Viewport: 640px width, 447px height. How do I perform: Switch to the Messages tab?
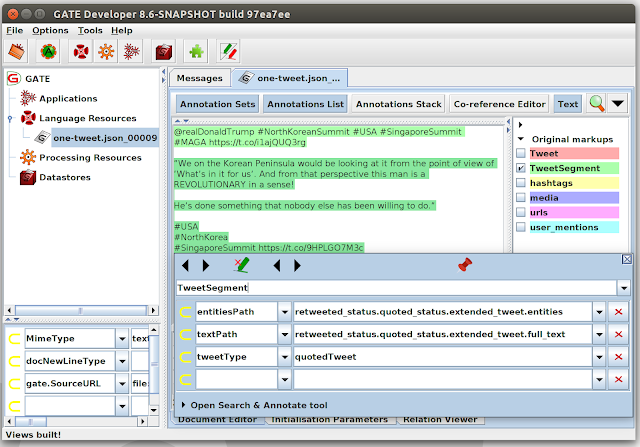tap(200, 78)
